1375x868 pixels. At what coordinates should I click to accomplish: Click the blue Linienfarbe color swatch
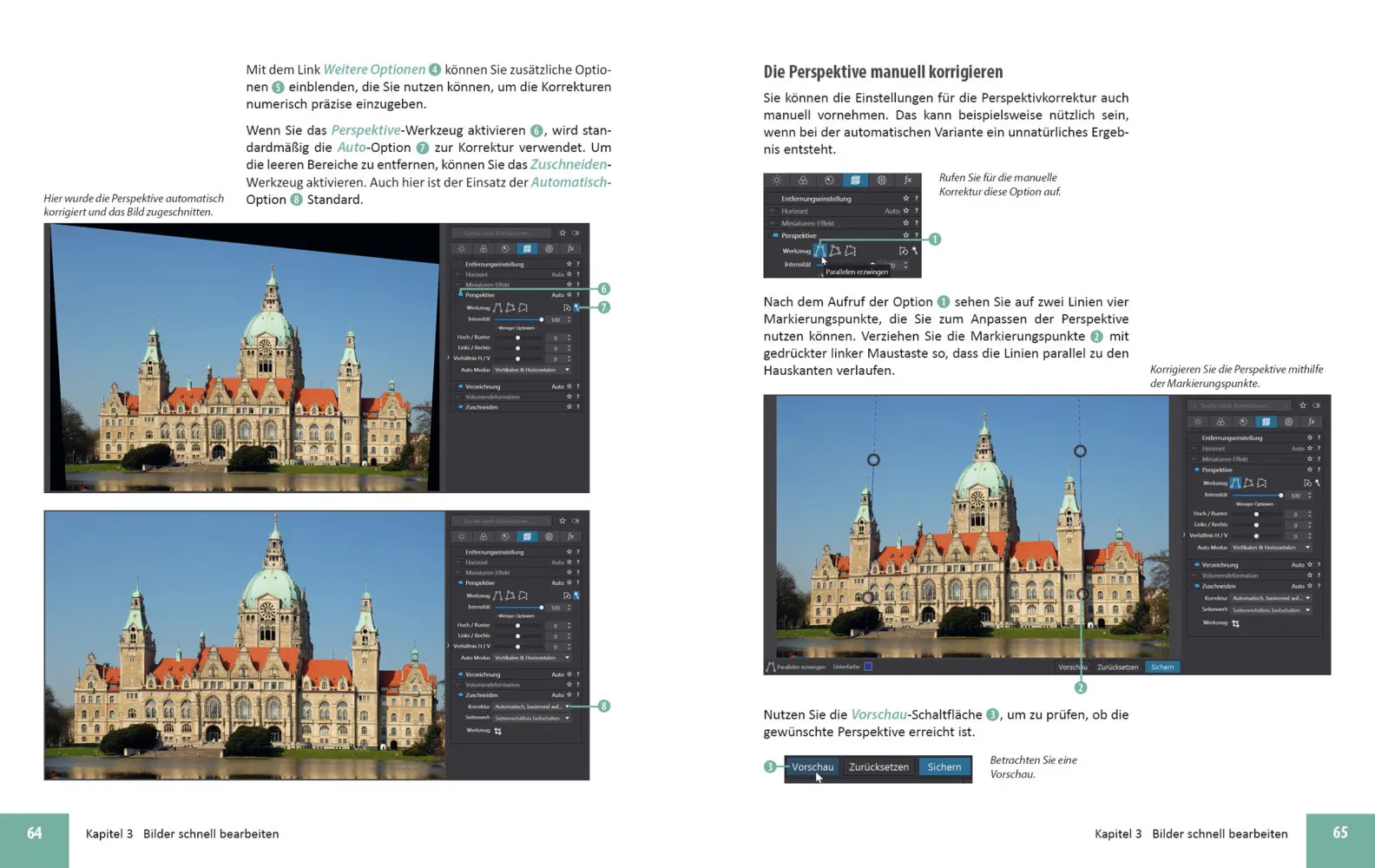(x=868, y=667)
